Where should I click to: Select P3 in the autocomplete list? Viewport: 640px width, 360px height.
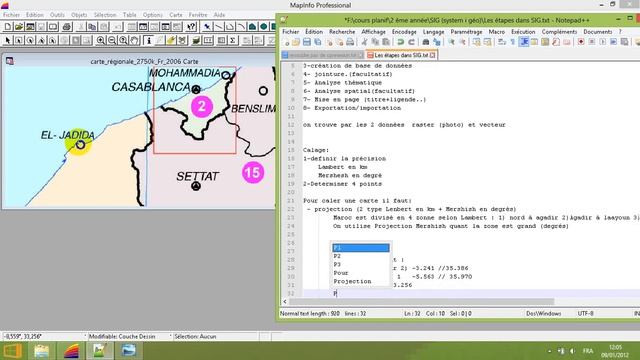[361, 264]
